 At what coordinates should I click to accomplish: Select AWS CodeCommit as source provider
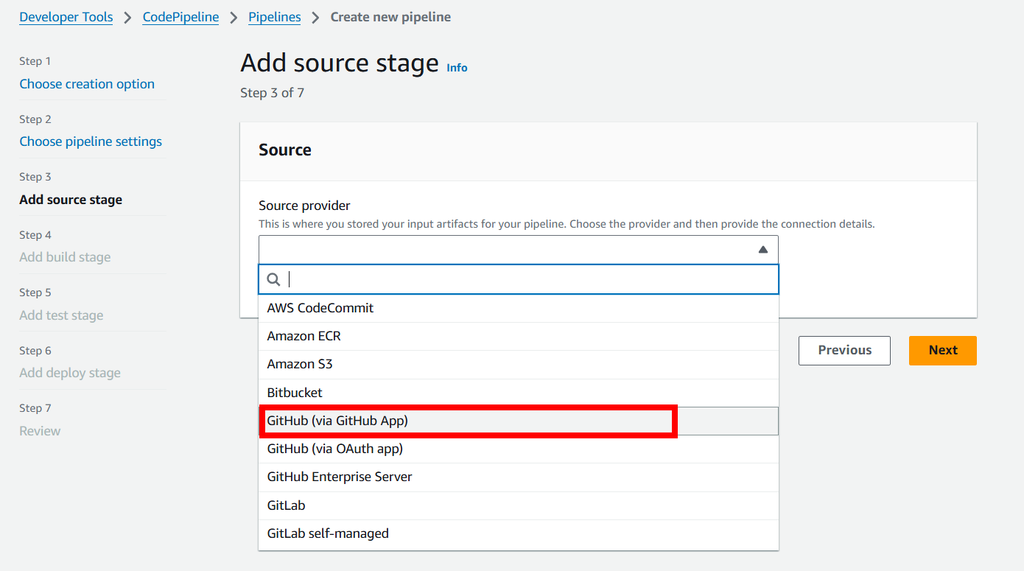coord(519,308)
